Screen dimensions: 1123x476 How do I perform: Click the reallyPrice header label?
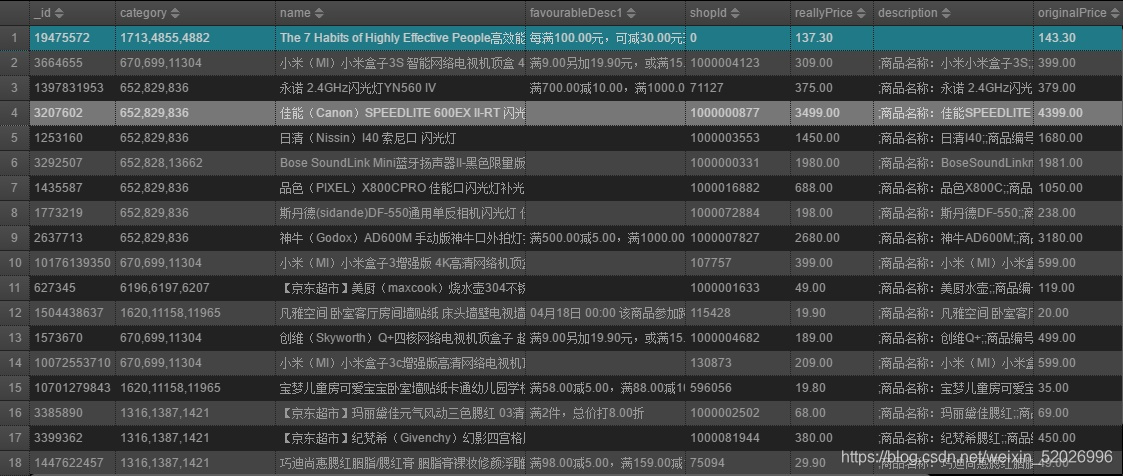[824, 13]
